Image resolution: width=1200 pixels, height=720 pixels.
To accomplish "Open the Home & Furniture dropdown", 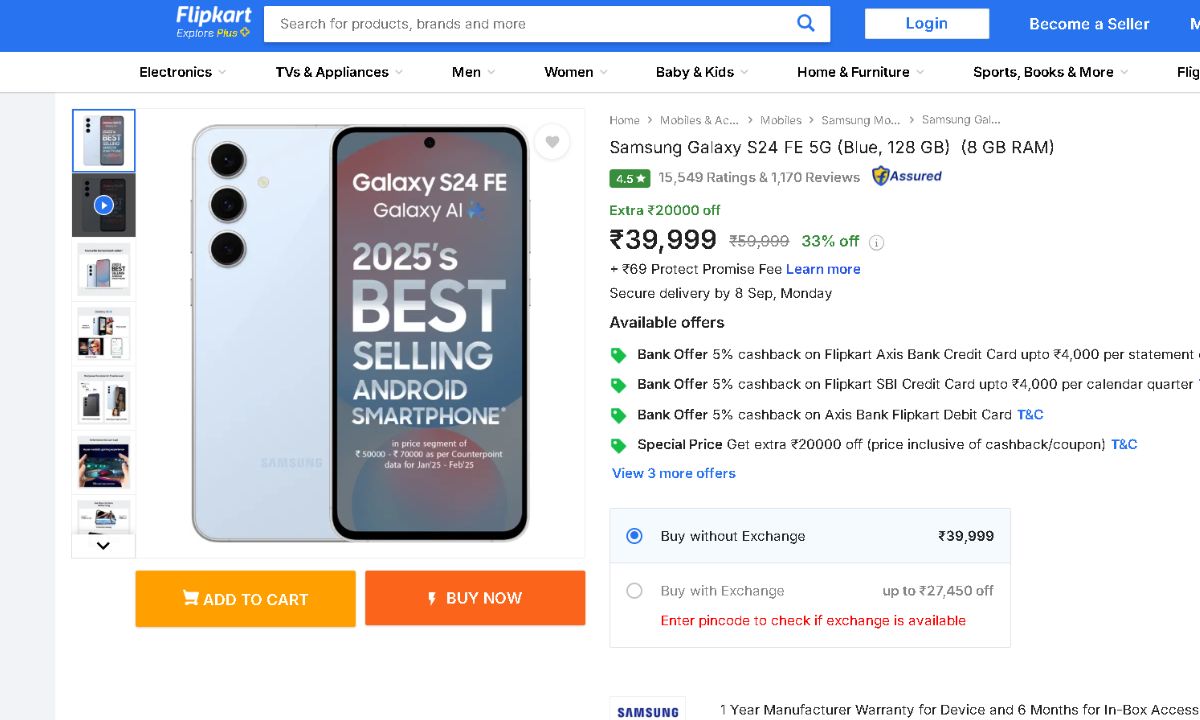I will pos(860,72).
